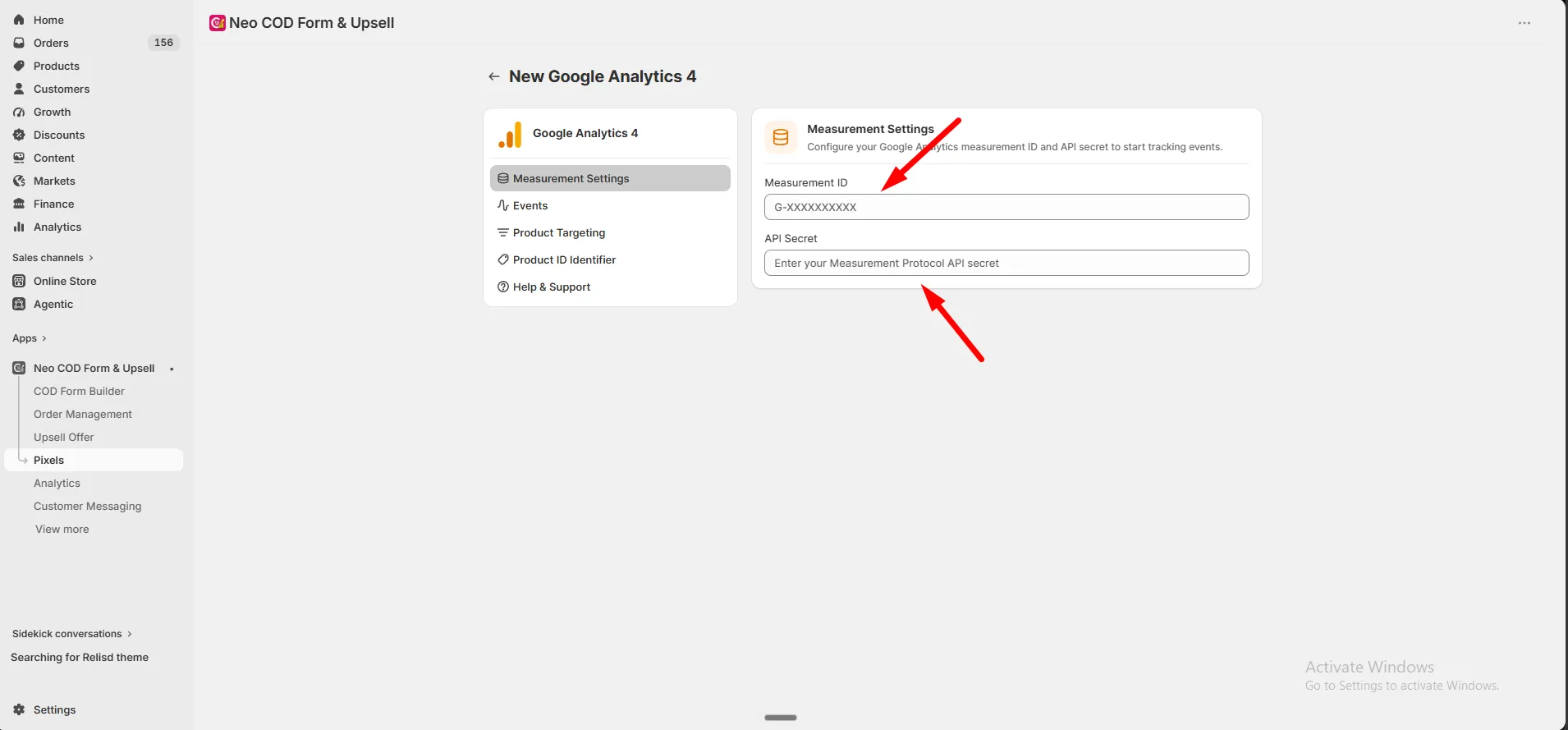Open the three-dots more menu
The width and height of the screenshot is (1568, 730).
pos(1524,23)
